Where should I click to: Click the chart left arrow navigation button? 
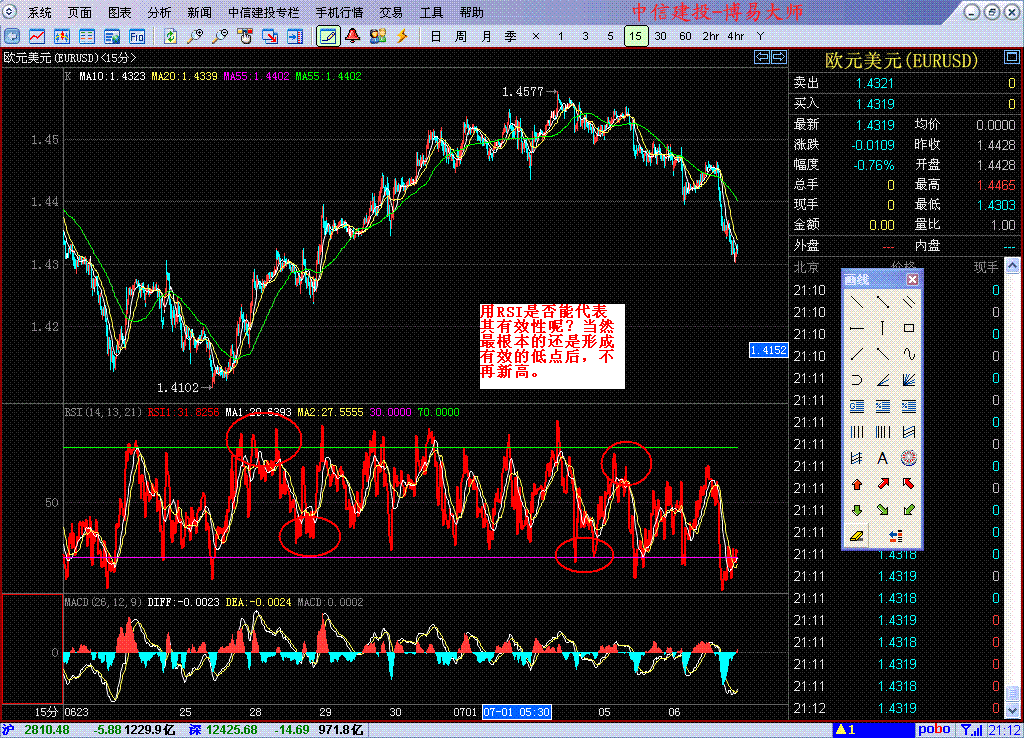coord(761,57)
